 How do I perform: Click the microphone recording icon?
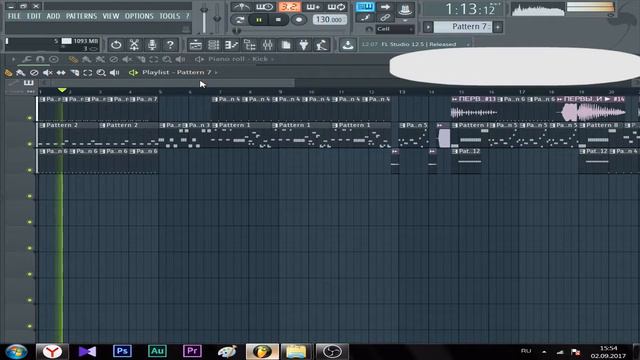tap(152, 45)
